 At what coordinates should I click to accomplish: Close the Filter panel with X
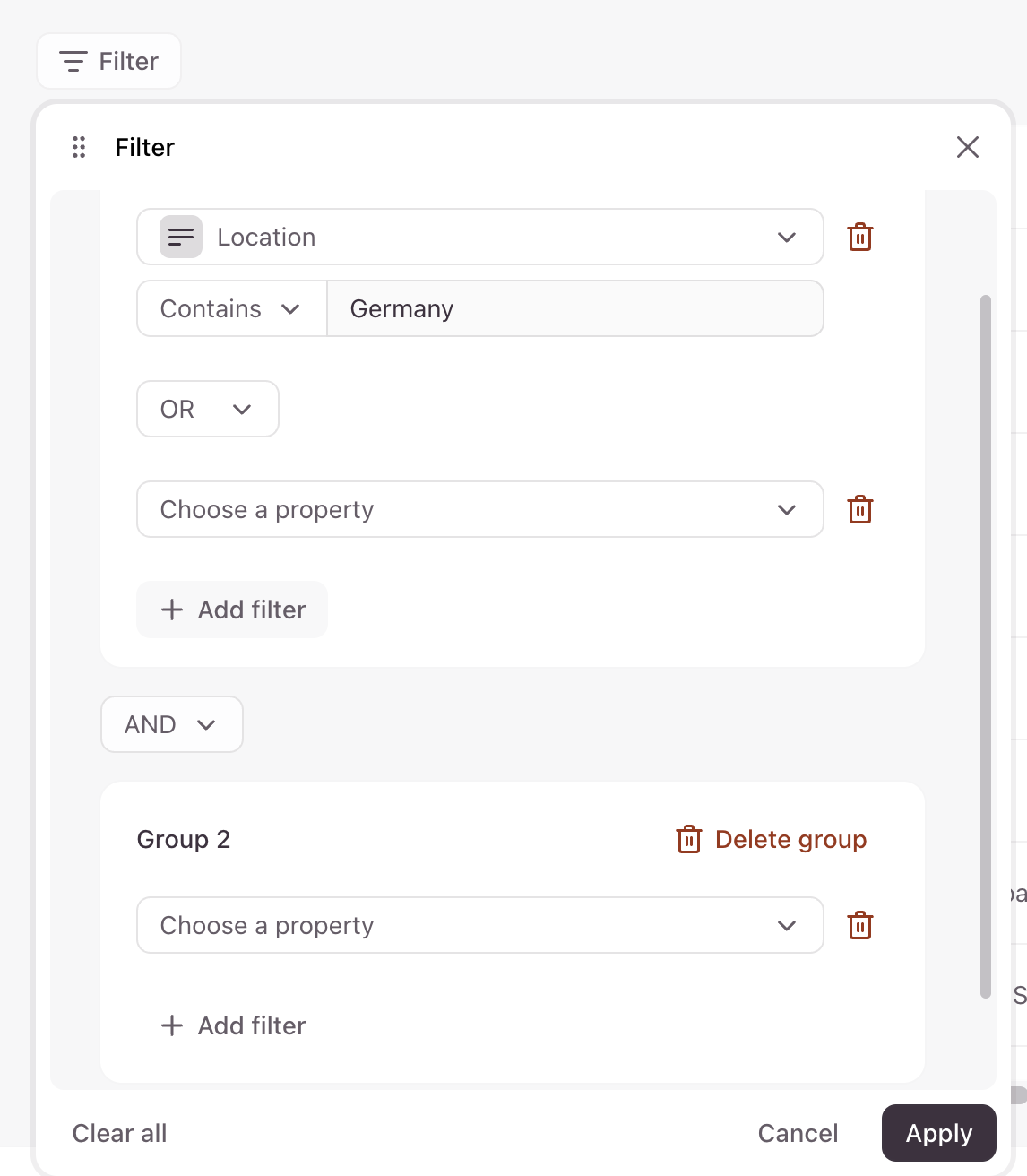pos(967,147)
